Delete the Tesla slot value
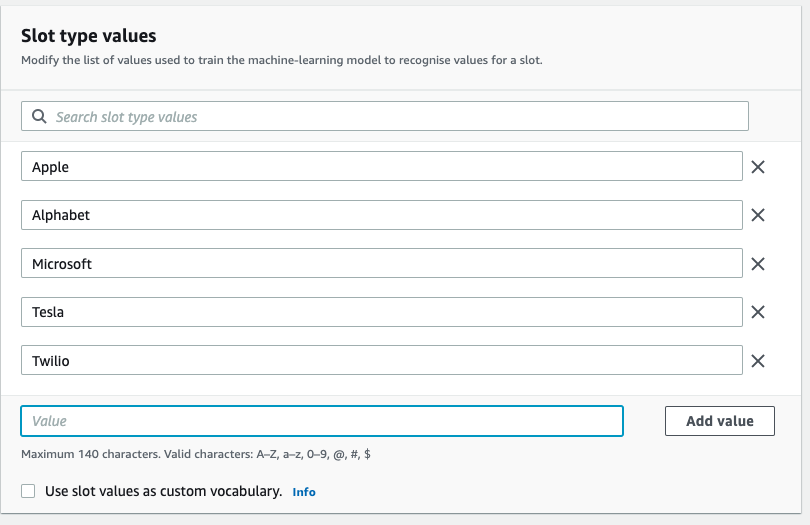This screenshot has height=525, width=810. coord(758,312)
